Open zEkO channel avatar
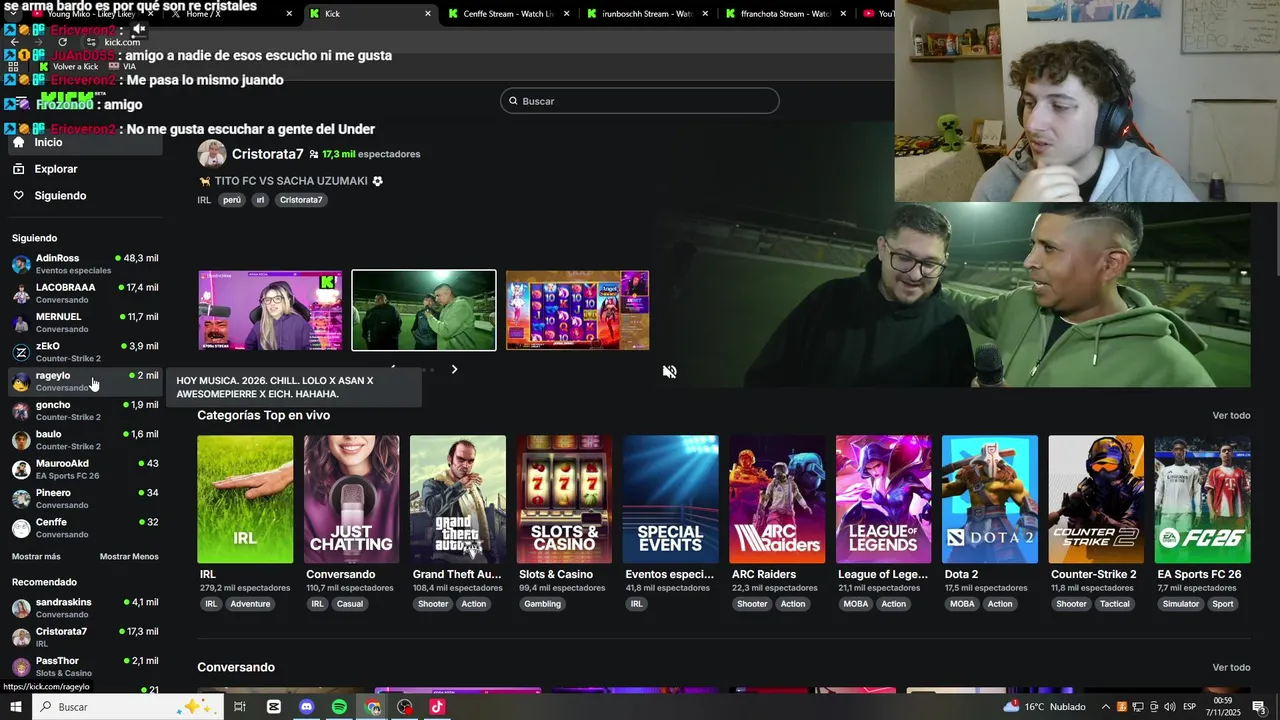The image size is (1280, 720). 21,352
